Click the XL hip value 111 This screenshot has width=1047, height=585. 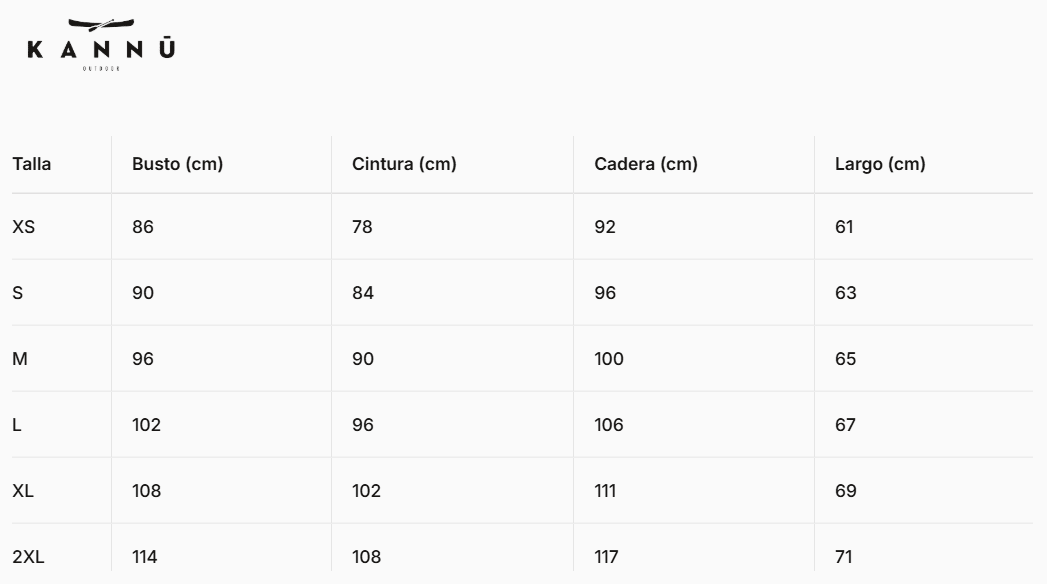[605, 491]
